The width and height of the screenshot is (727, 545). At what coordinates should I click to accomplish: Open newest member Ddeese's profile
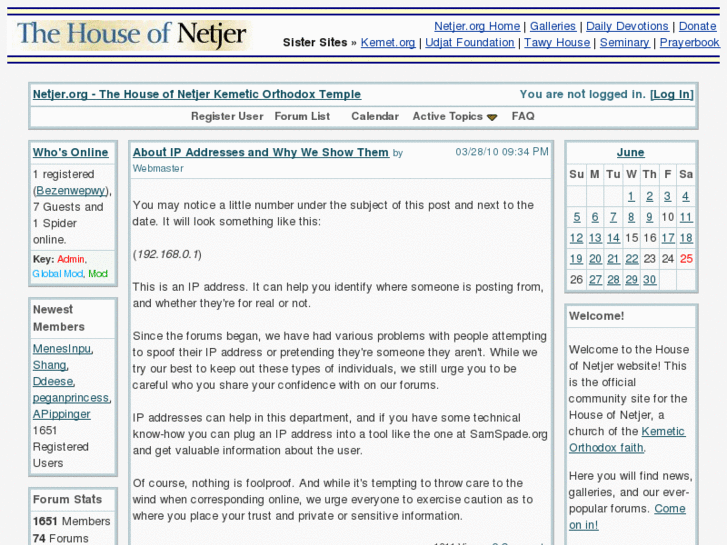53,381
